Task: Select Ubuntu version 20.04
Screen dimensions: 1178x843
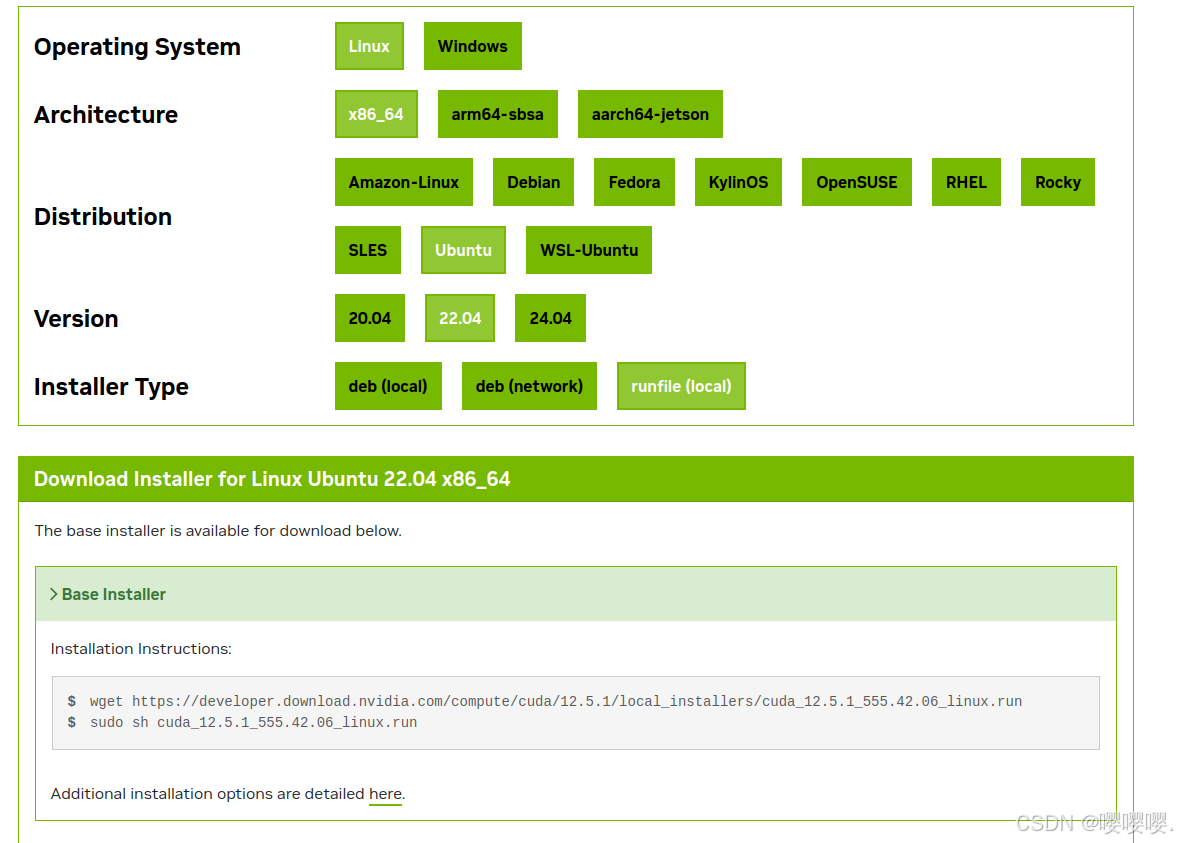Action: tap(370, 318)
